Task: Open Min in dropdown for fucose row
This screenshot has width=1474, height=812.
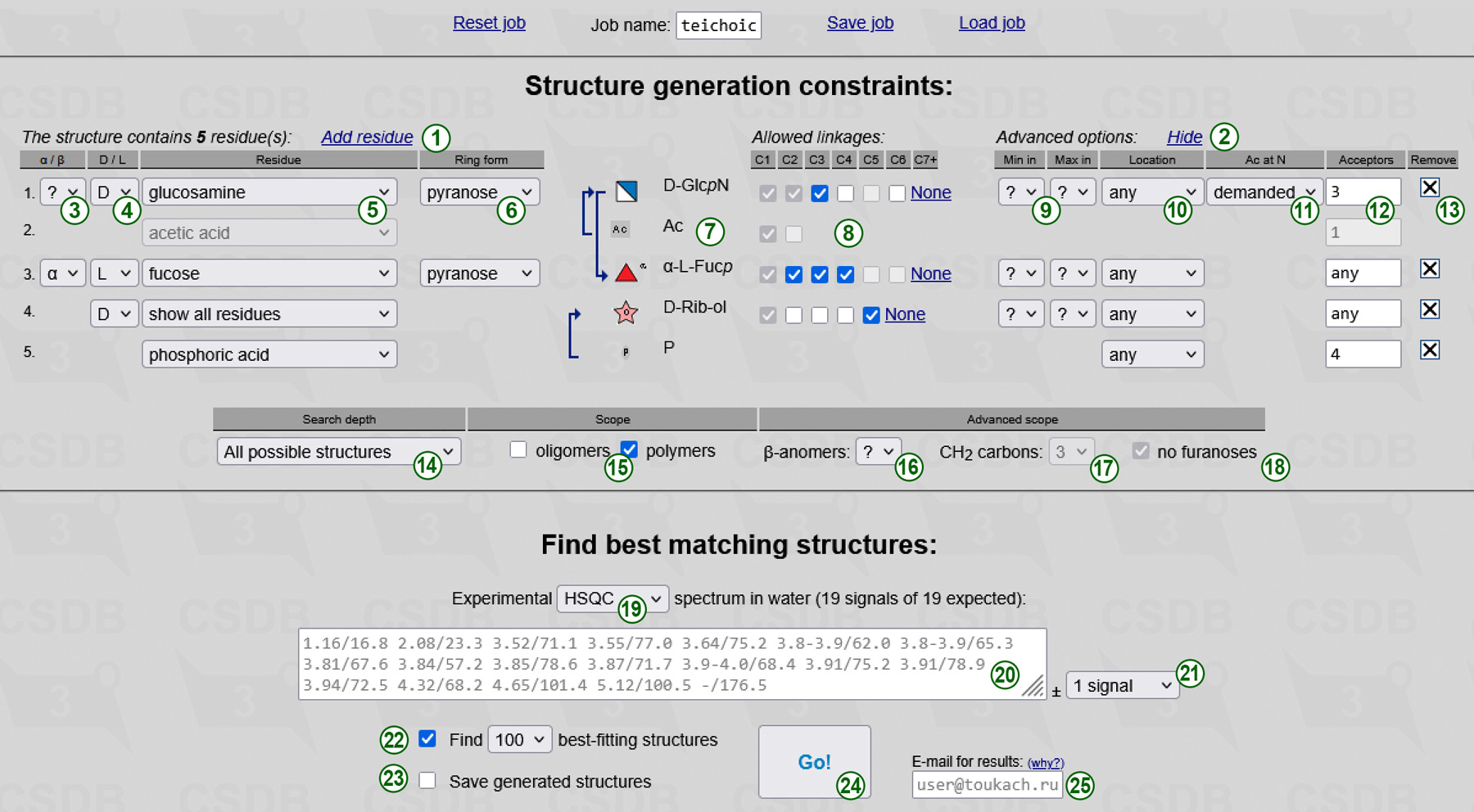Action: click(1021, 273)
